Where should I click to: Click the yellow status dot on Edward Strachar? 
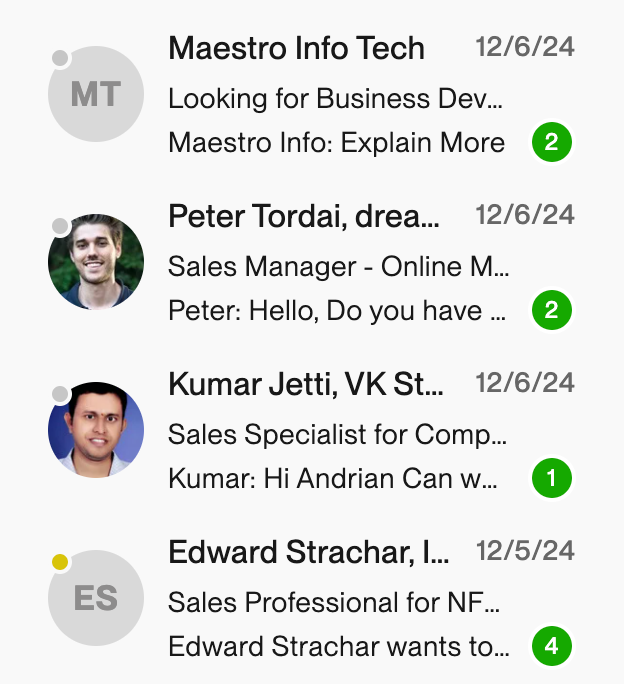click(60, 562)
